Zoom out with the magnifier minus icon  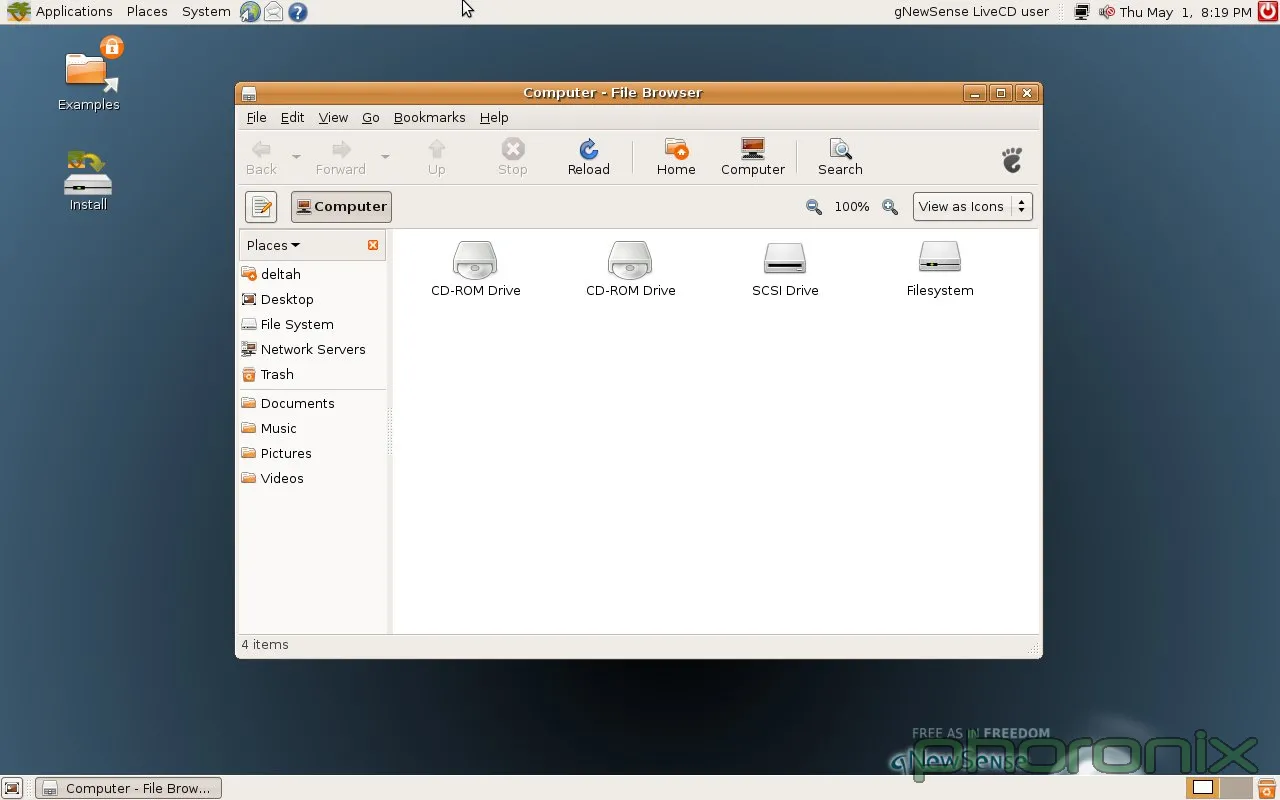[x=814, y=207]
